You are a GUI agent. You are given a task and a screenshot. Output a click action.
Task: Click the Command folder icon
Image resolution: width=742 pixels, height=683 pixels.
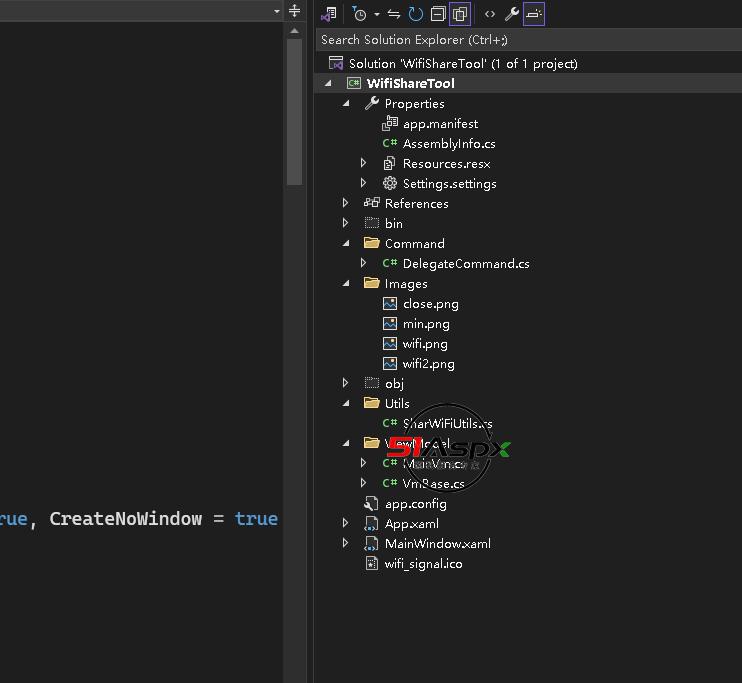coord(372,243)
